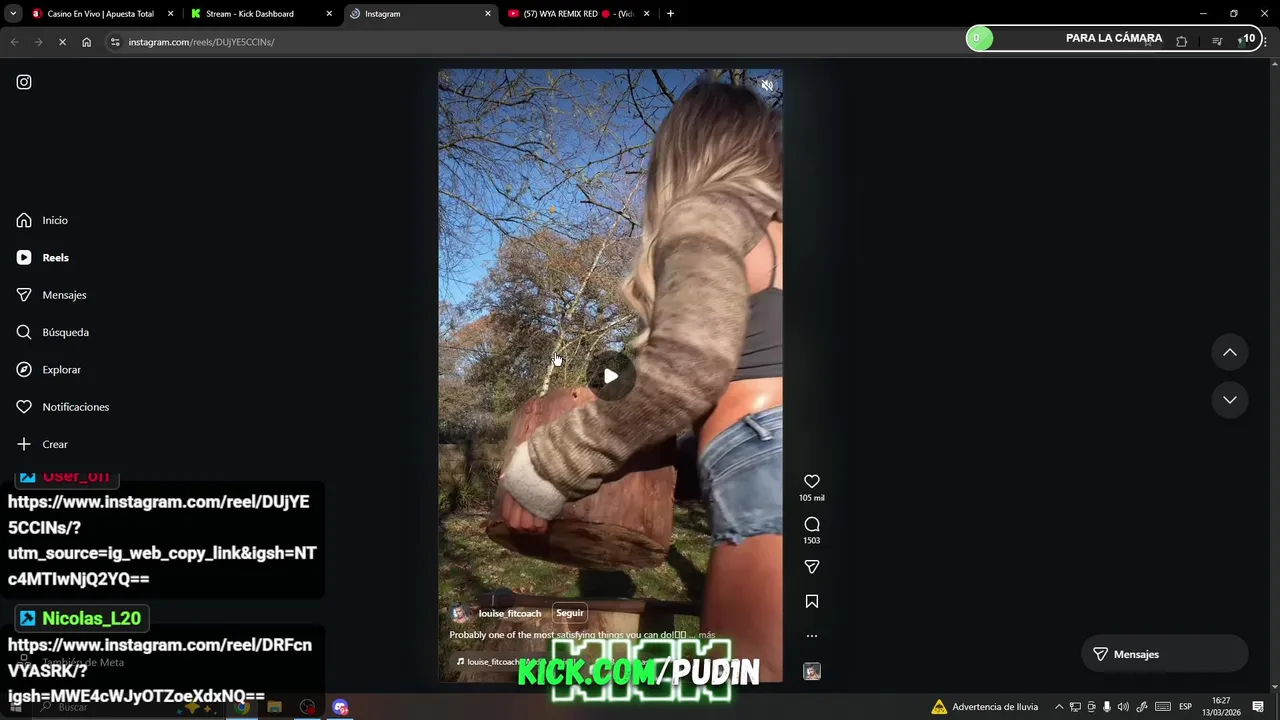
Task: Open the Windows Start menu
Action: (15, 707)
